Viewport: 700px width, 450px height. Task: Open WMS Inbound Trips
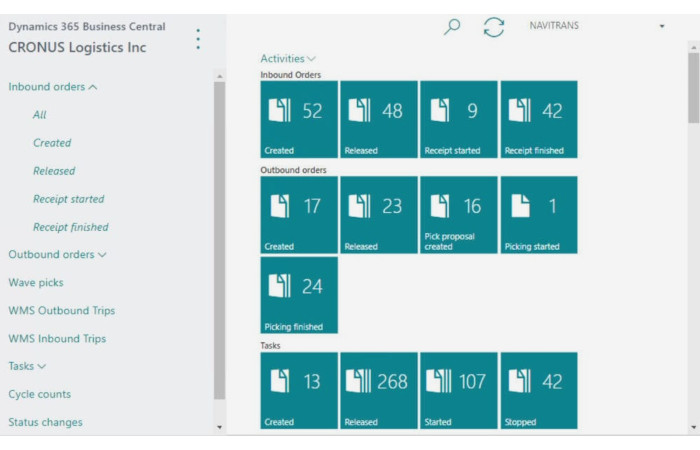coord(57,339)
